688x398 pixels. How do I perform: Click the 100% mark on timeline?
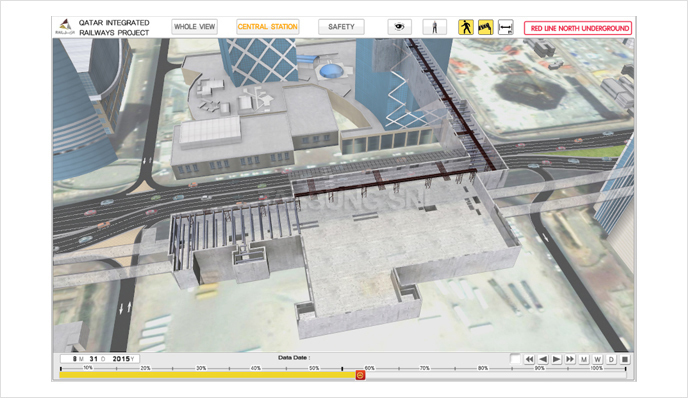[596, 368]
